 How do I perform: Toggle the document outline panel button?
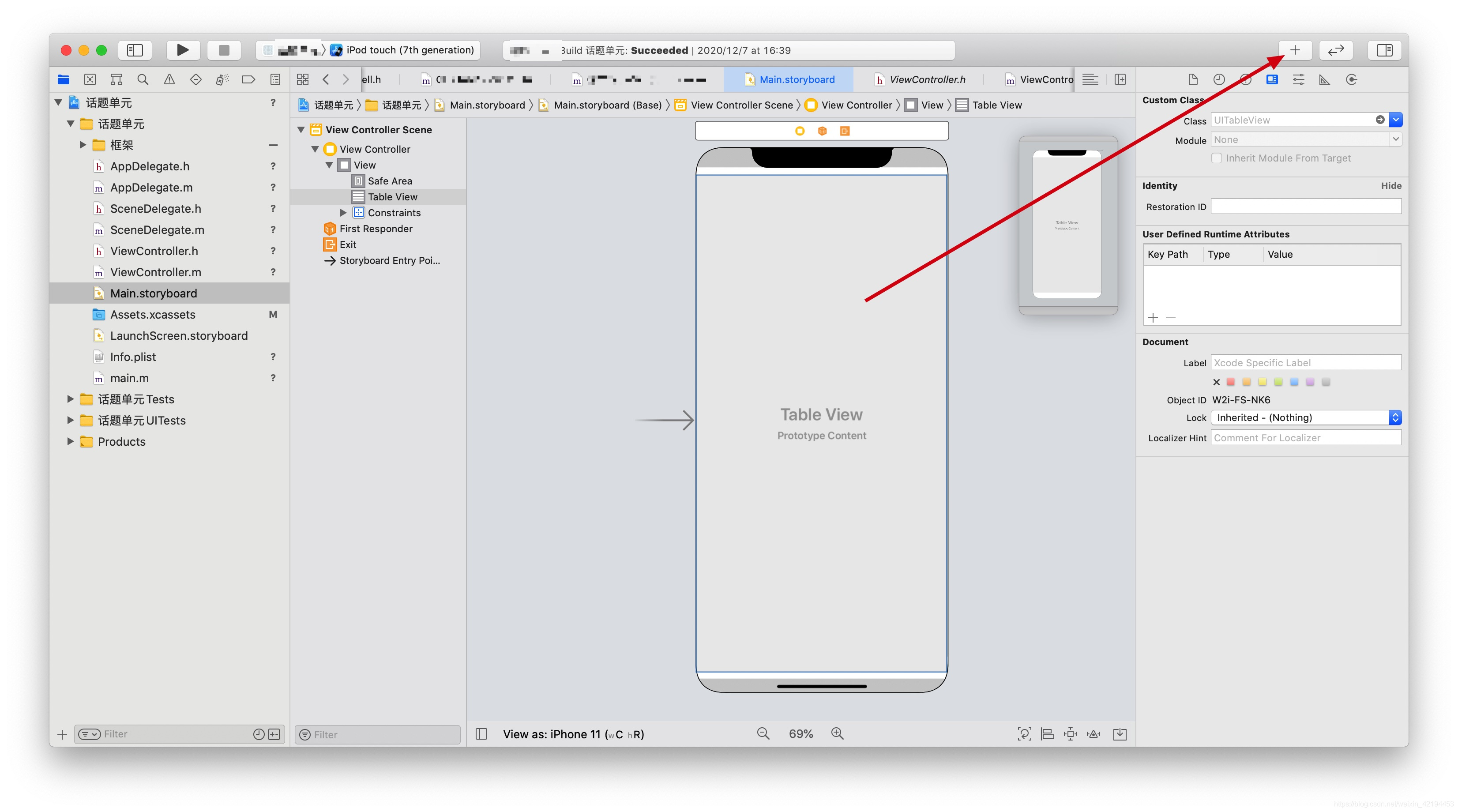tap(482, 734)
